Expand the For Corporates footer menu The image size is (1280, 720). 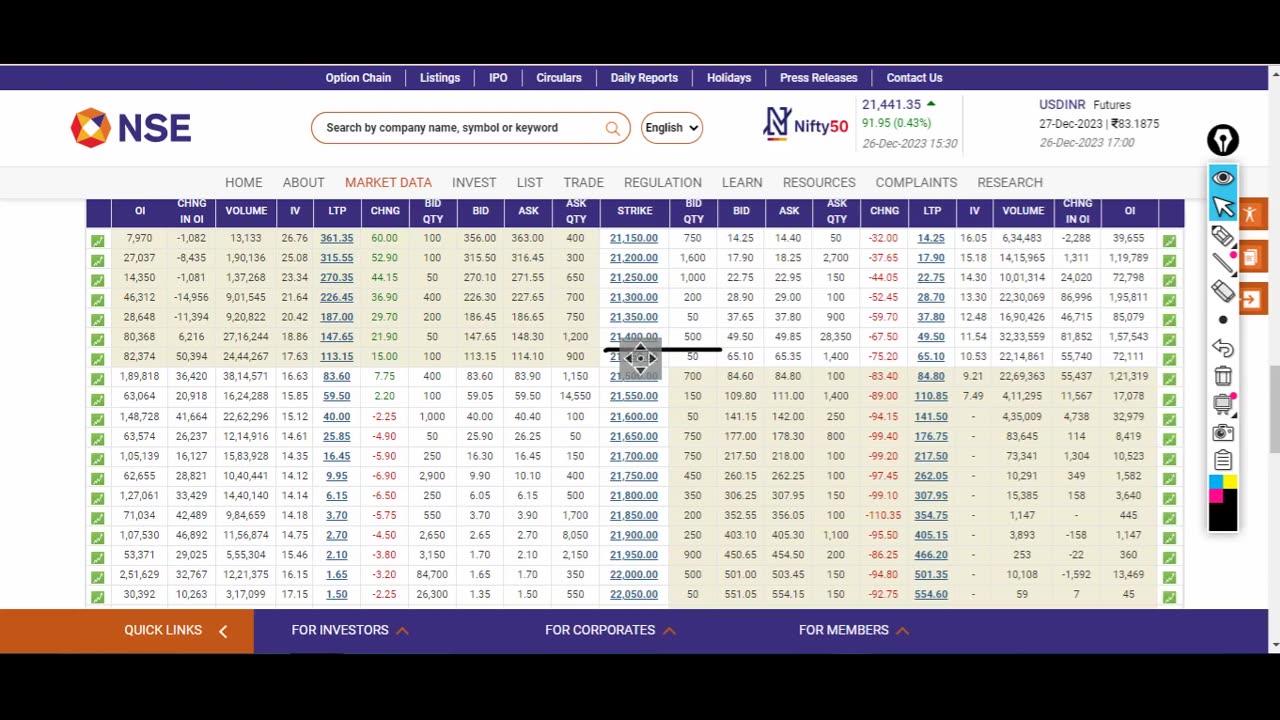click(610, 630)
